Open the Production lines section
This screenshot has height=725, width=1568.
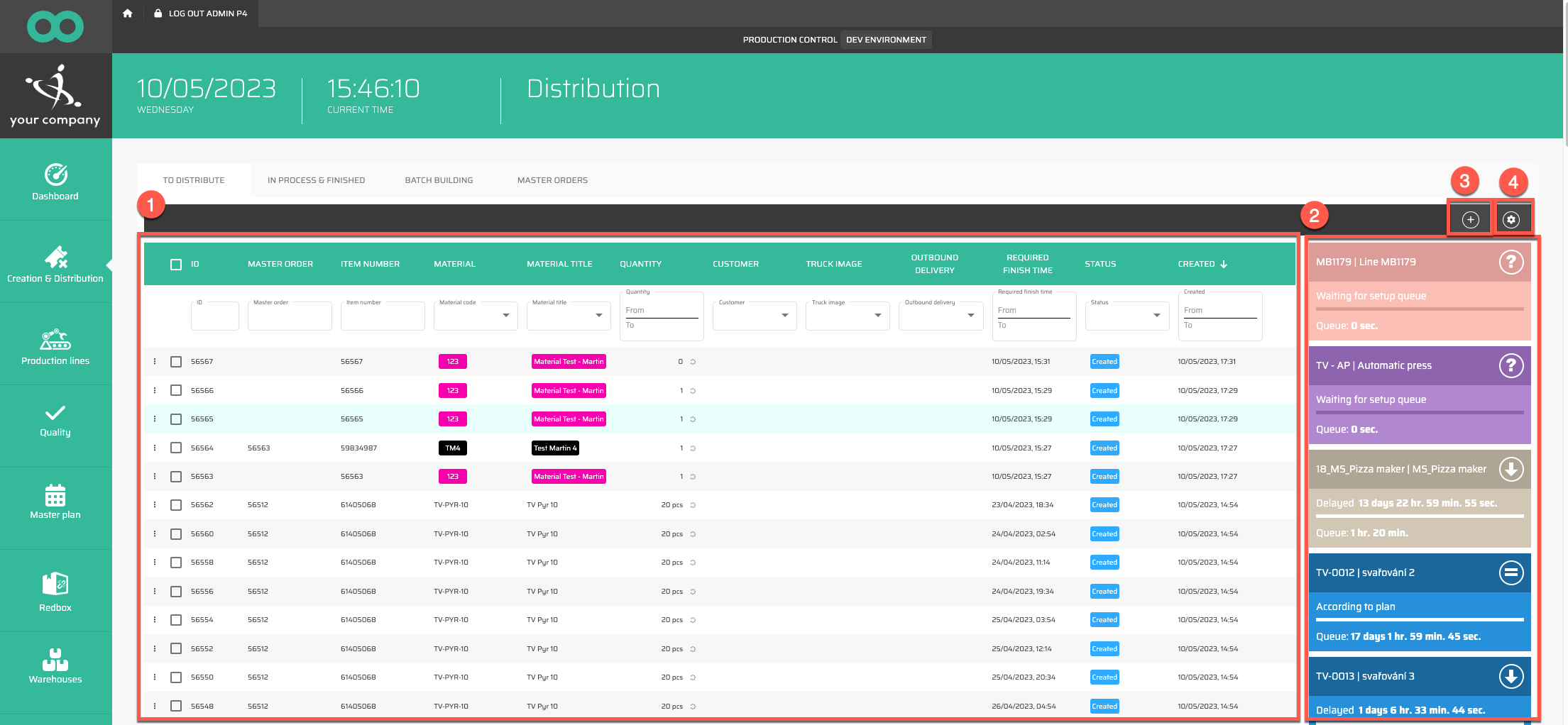click(x=55, y=347)
